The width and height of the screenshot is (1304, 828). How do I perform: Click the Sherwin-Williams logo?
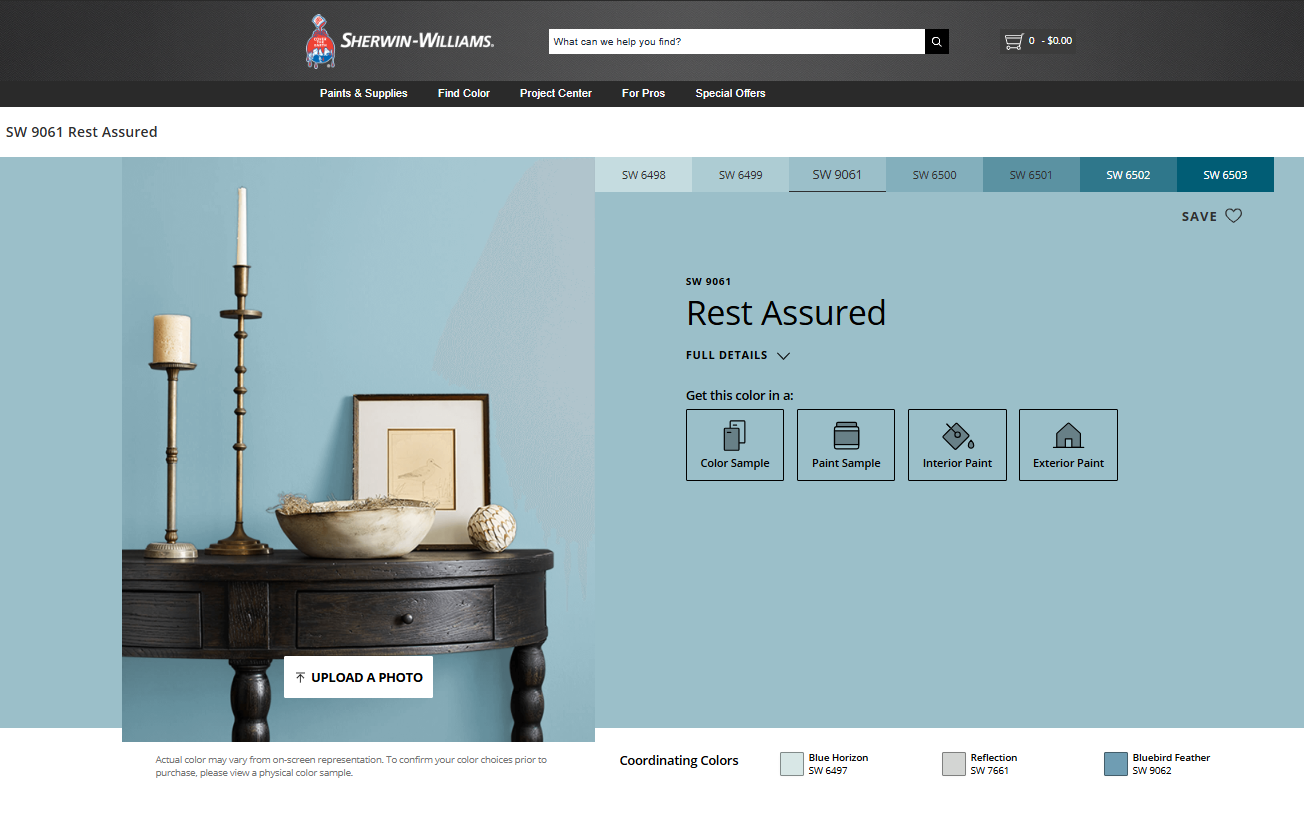tap(399, 41)
